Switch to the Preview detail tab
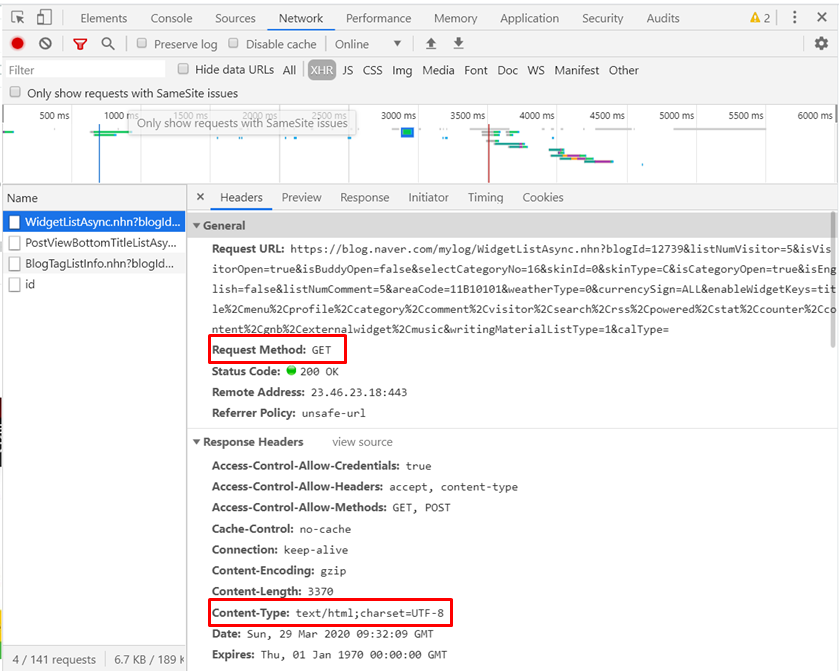 coord(301,197)
